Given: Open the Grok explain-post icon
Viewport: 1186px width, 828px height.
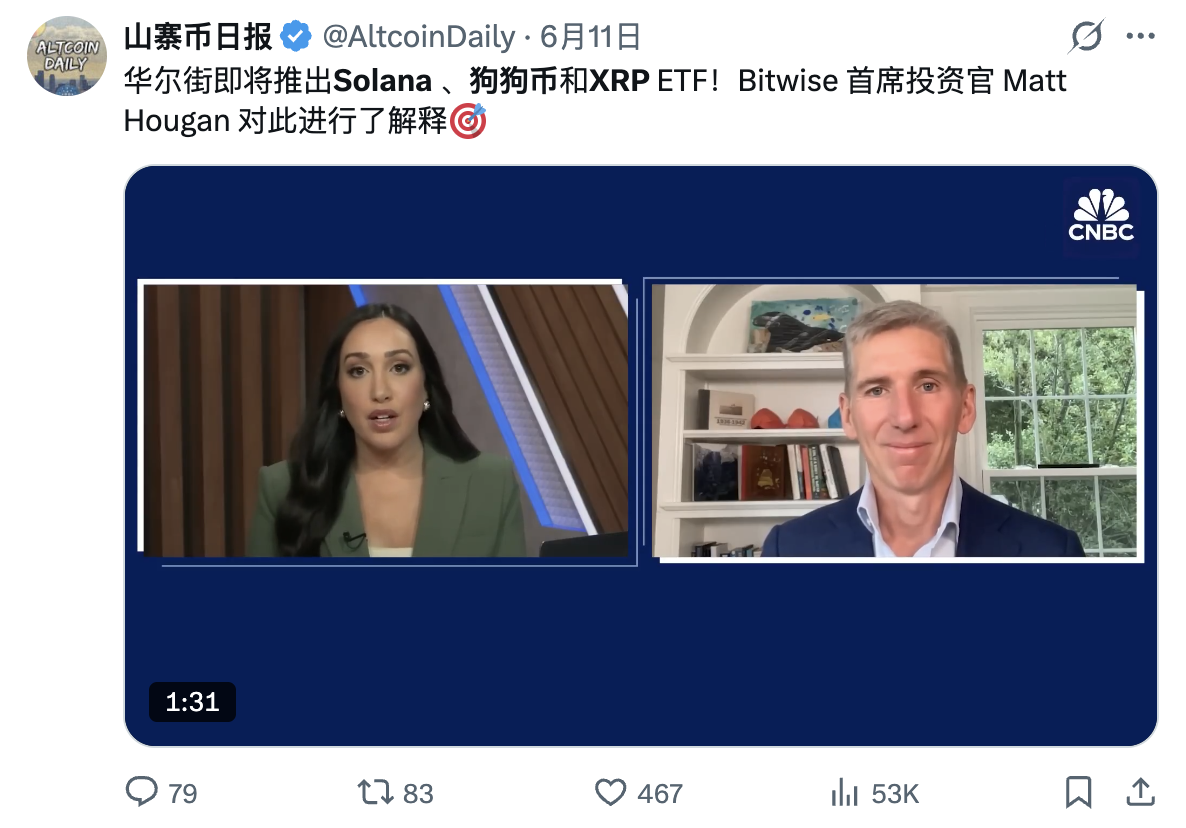Looking at the screenshot, I should tap(1086, 36).
